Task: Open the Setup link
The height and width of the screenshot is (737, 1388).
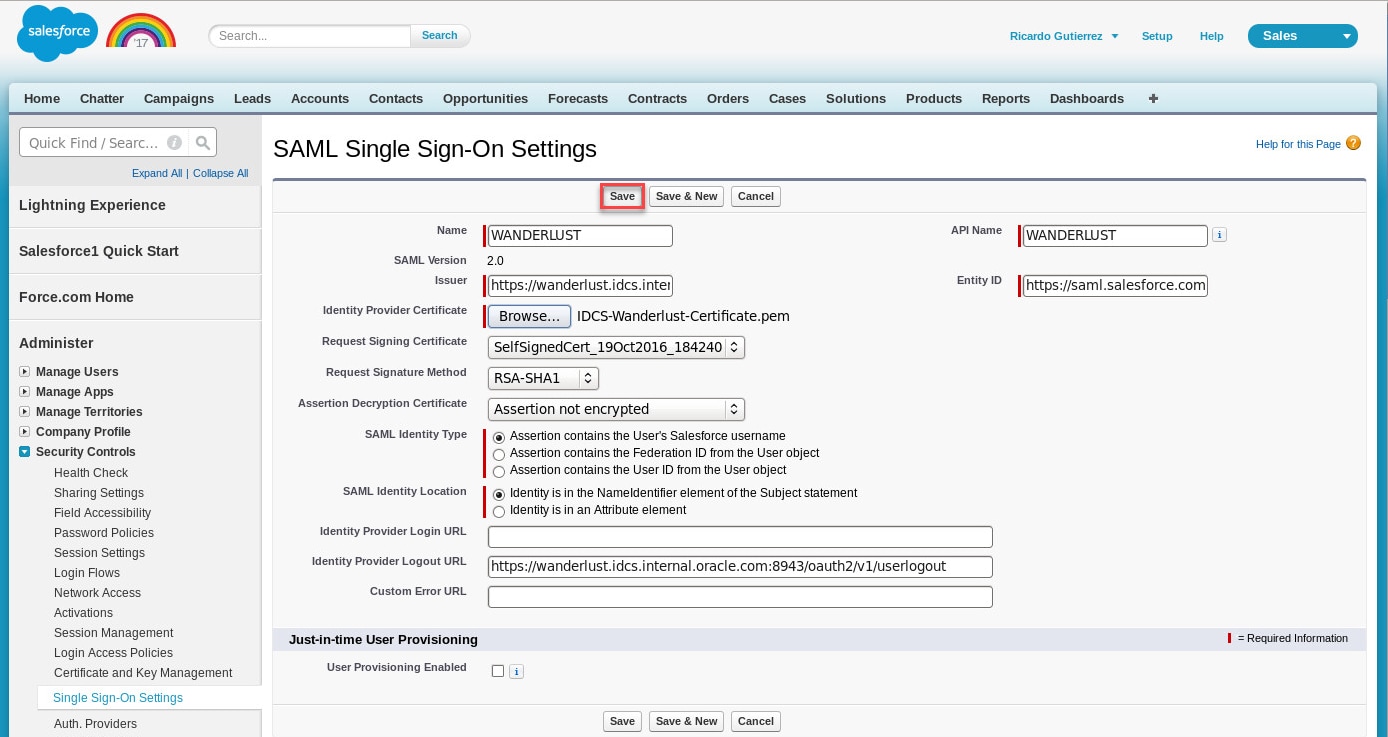Action: [x=1157, y=36]
